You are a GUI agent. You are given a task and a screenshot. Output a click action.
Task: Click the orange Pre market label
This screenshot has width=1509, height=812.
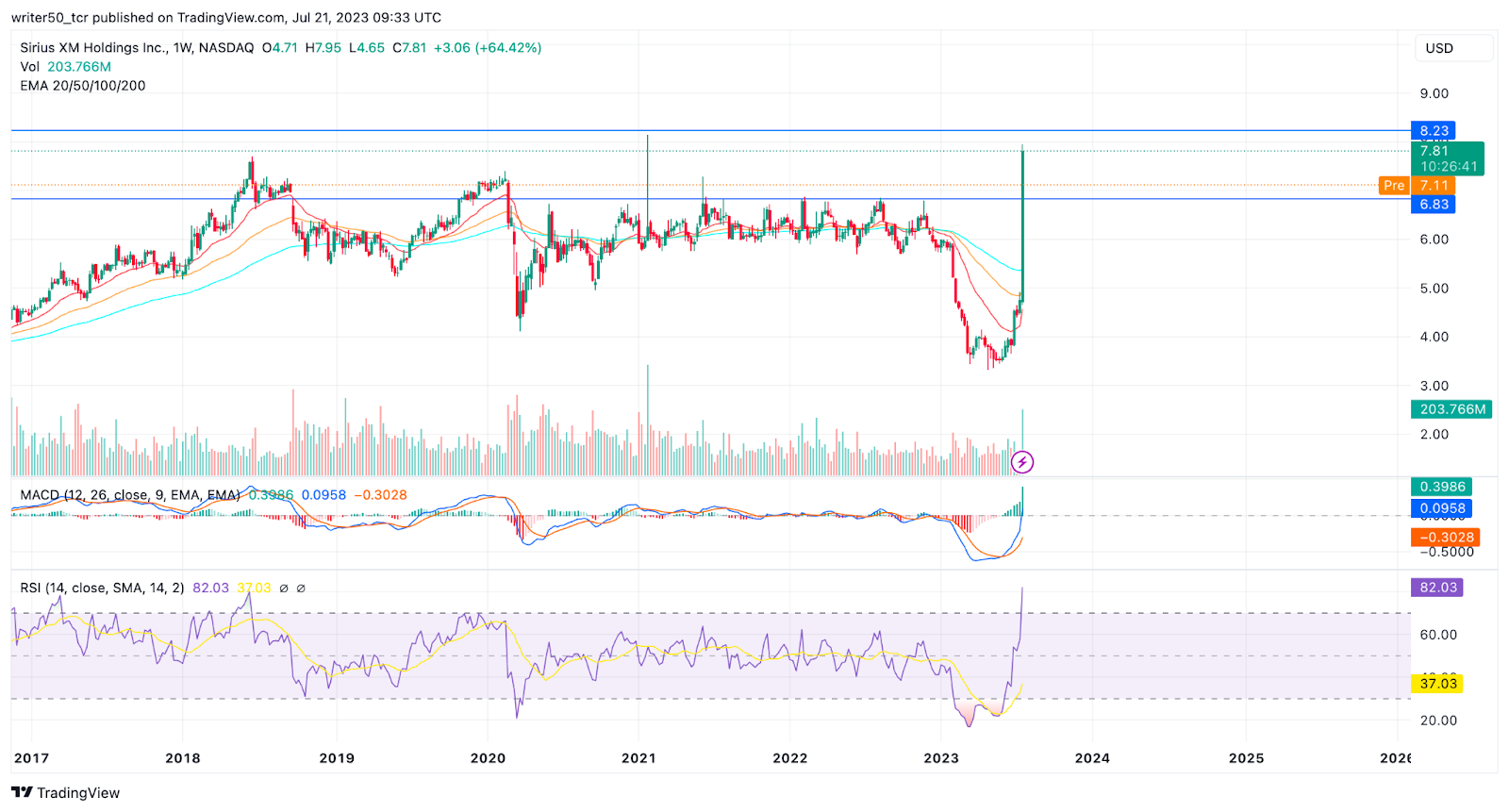(x=1394, y=186)
